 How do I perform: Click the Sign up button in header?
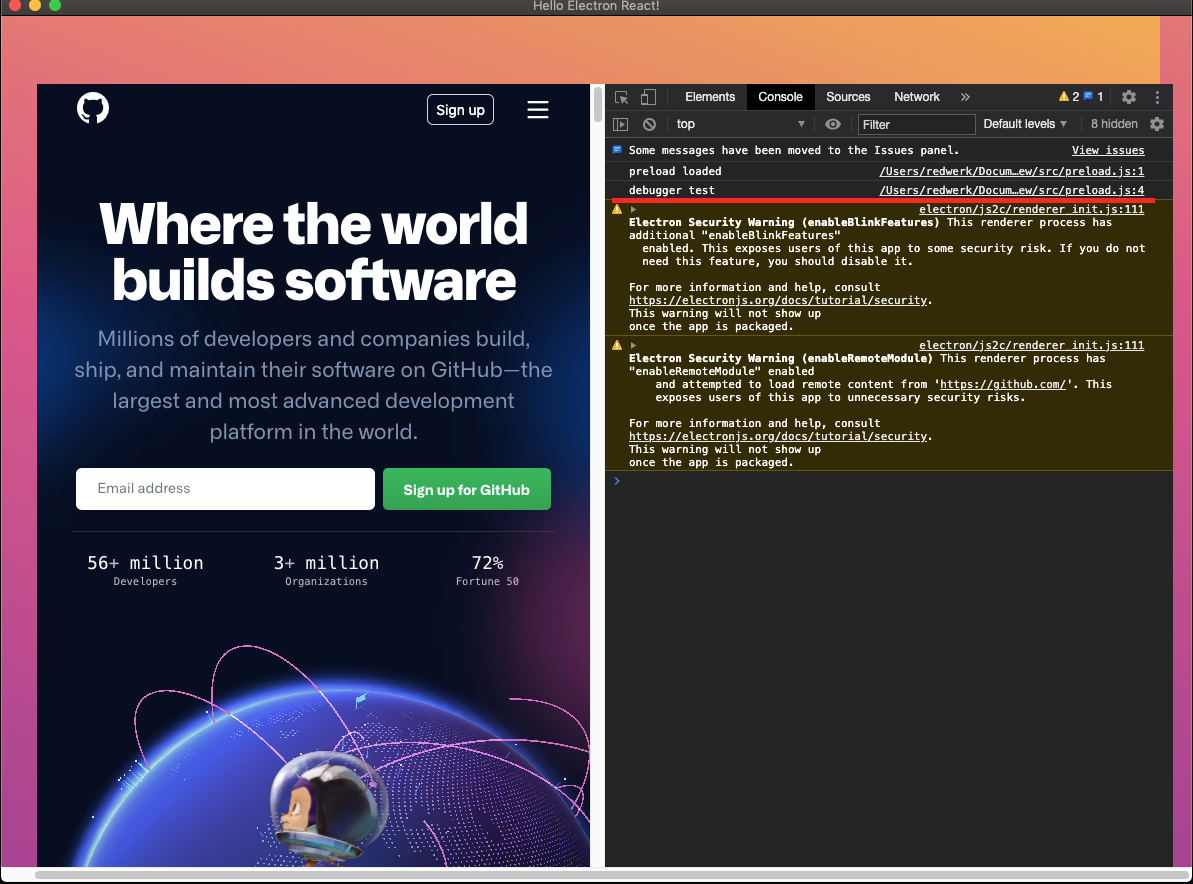pos(460,110)
